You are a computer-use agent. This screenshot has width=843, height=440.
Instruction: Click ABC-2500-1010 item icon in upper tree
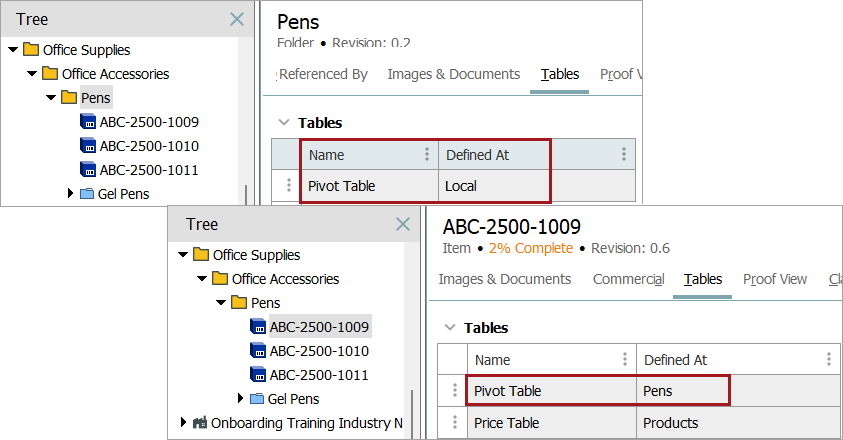88,145
